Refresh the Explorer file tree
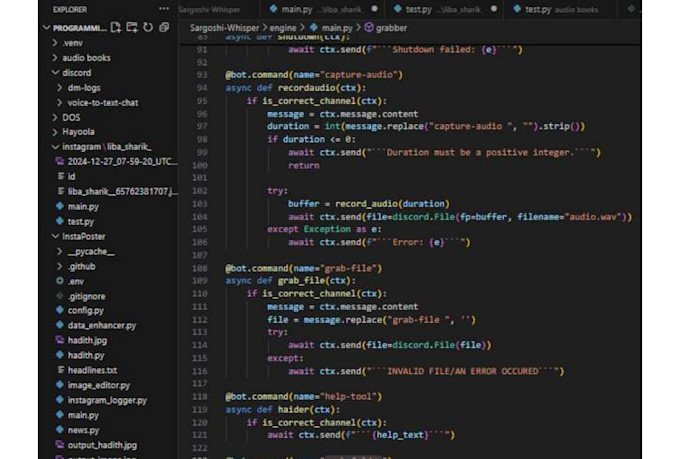 (148, 28)
